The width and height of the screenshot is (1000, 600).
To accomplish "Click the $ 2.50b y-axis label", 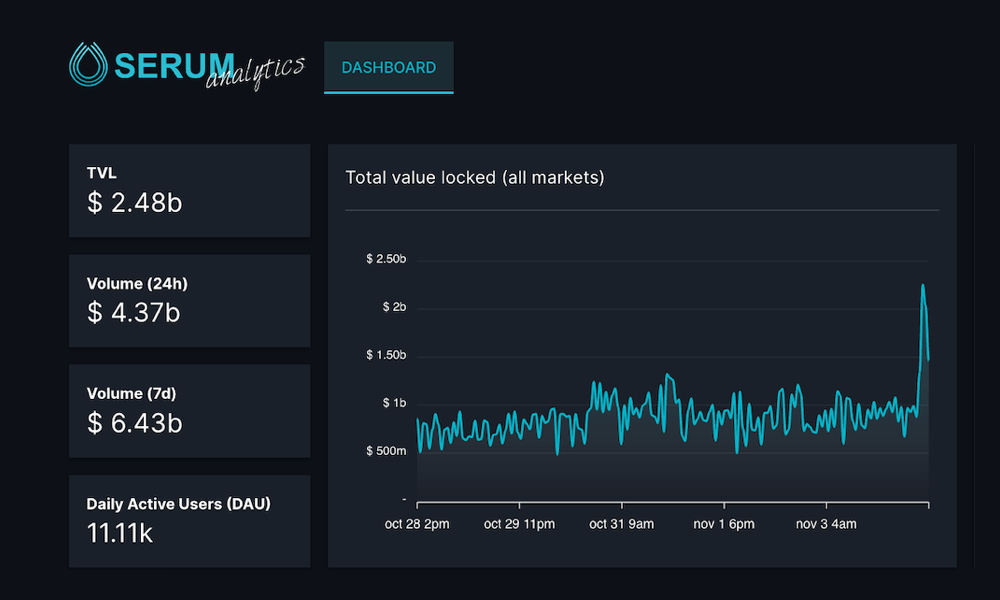I will pyautogui.click(x=386, y=259).
